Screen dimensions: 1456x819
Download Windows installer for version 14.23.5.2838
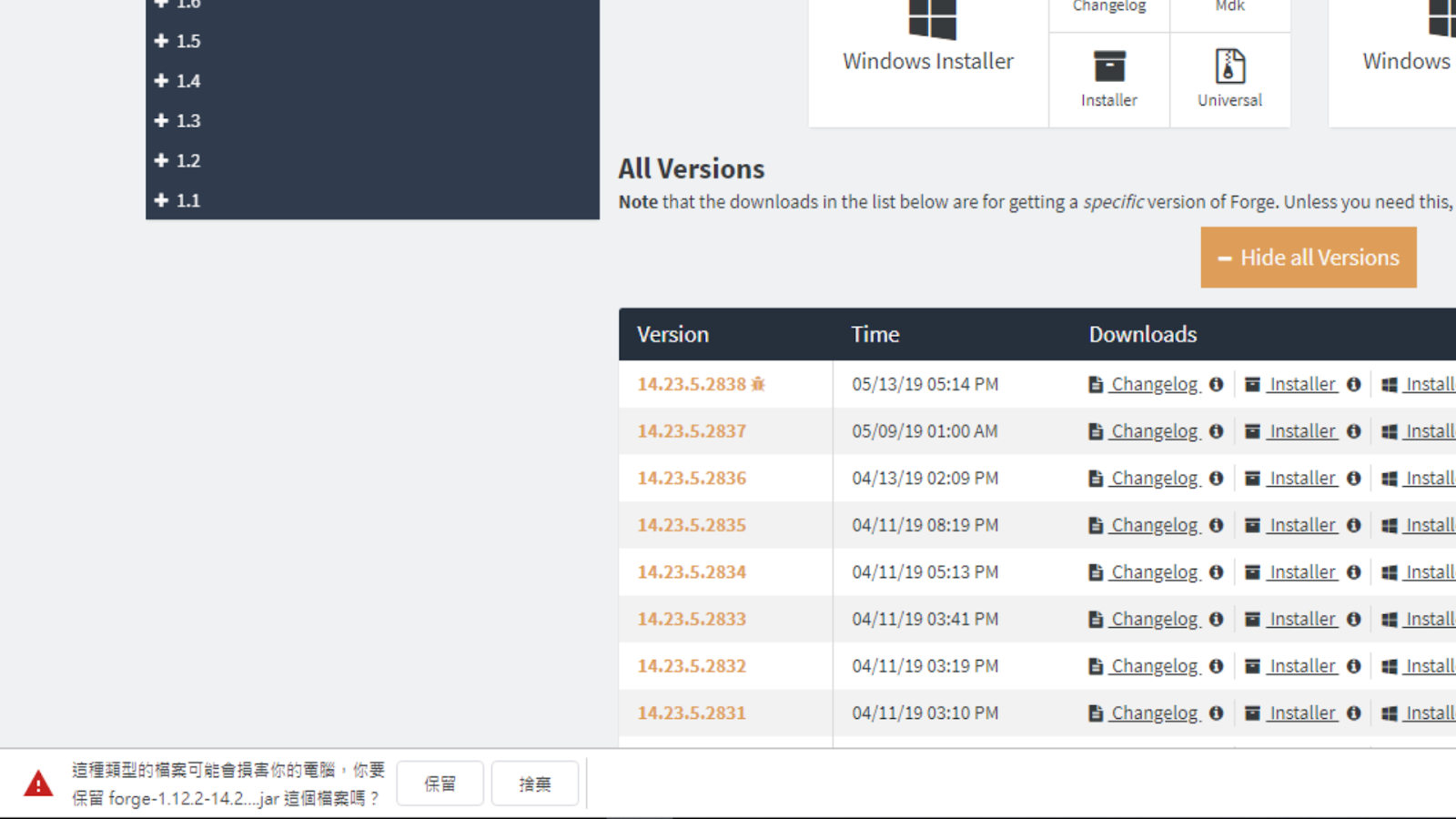pyautogui.click(x=1419, y=385)
